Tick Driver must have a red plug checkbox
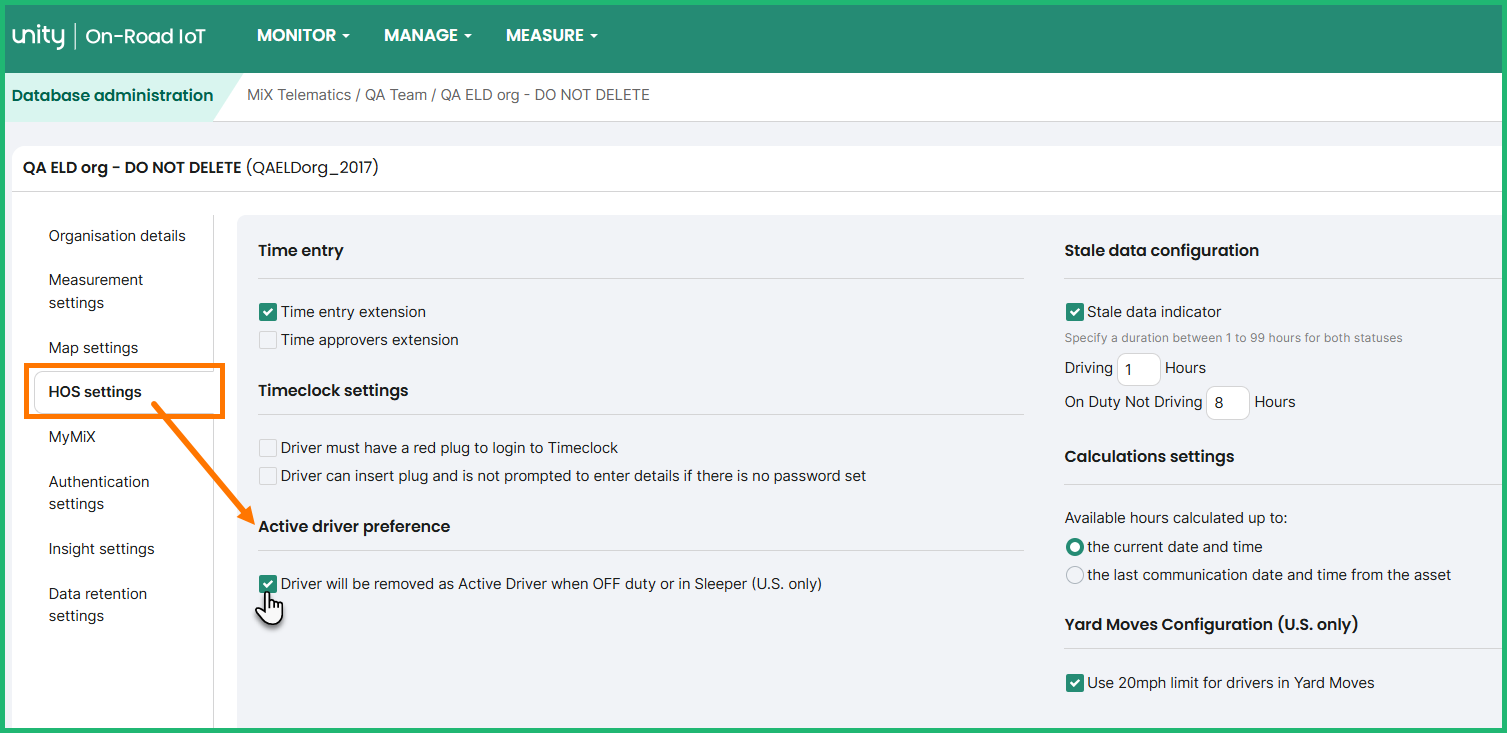This screenshot has width=1507, height=733. coord(268,448)
